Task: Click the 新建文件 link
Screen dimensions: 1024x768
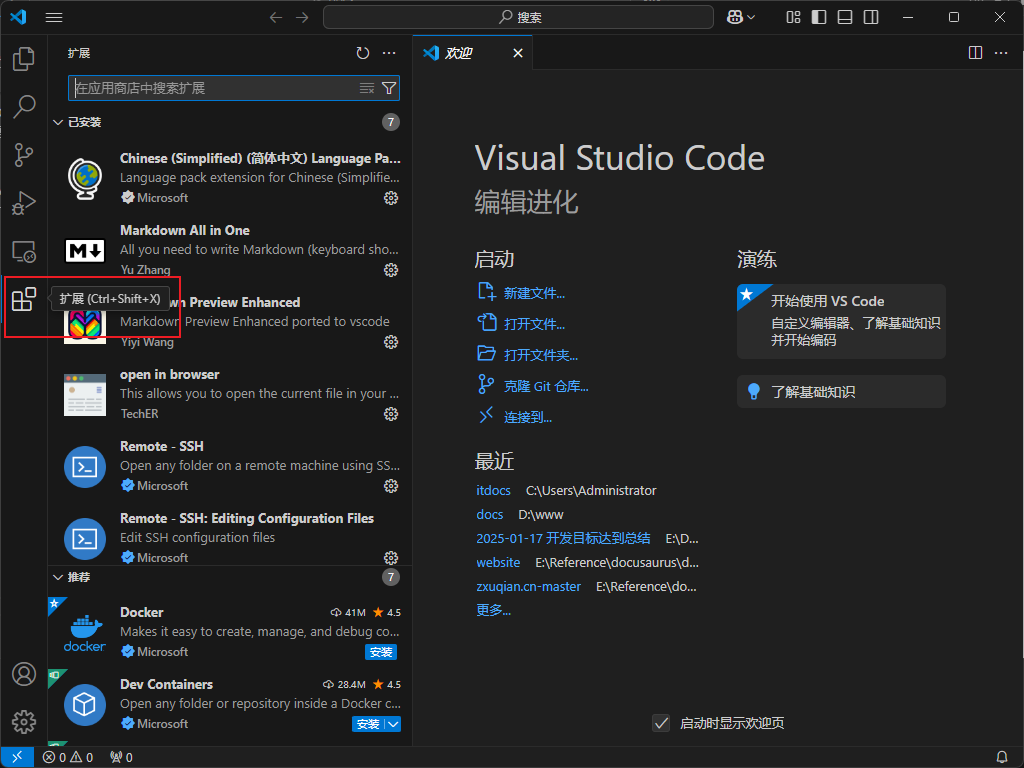Action: (x=534, y=293)
